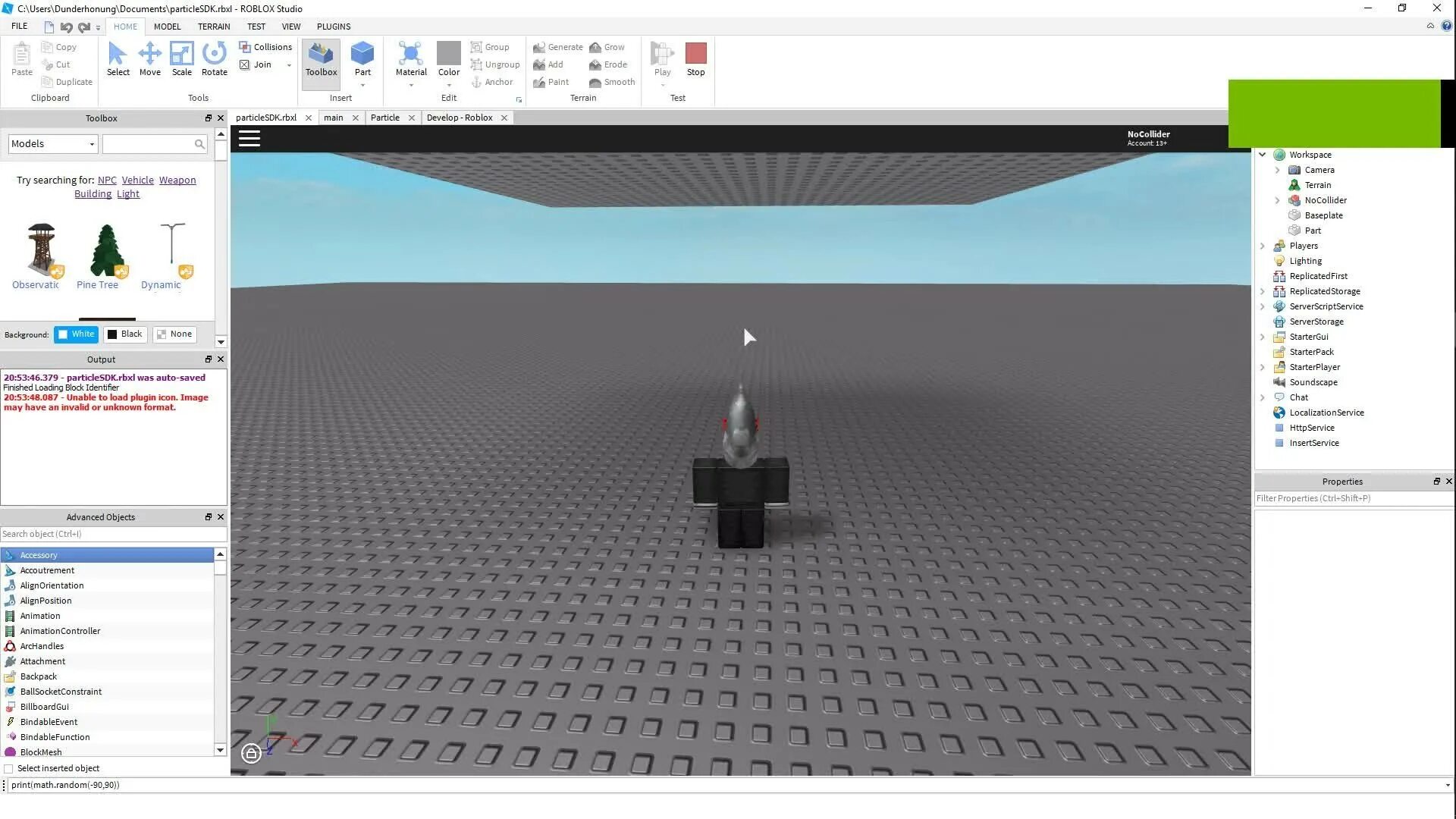Viewport: 1456px width, 819px height.
Task: Switch to the MODEL ribbon tab
Action: coord(167,26)
